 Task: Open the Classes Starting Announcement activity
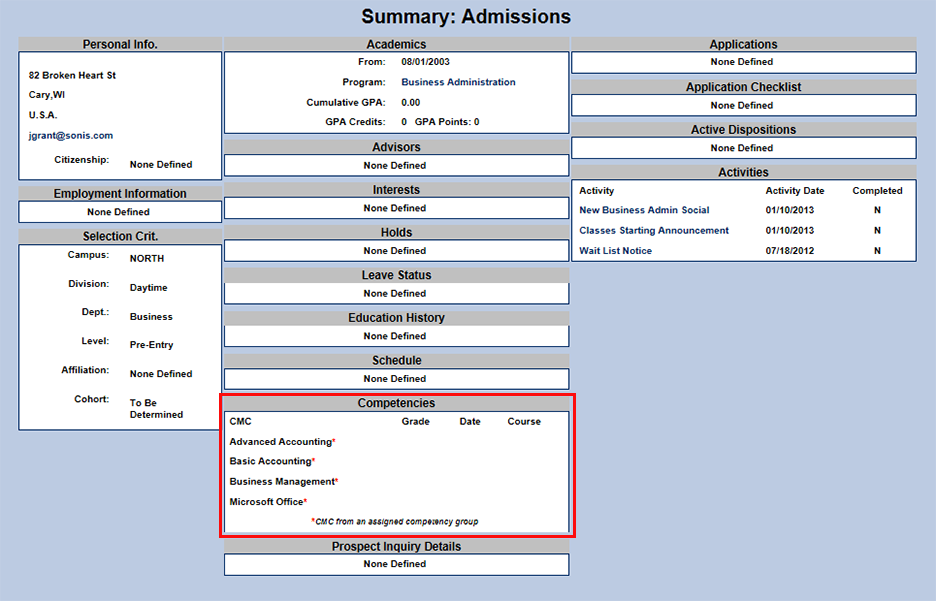[654, 230]
